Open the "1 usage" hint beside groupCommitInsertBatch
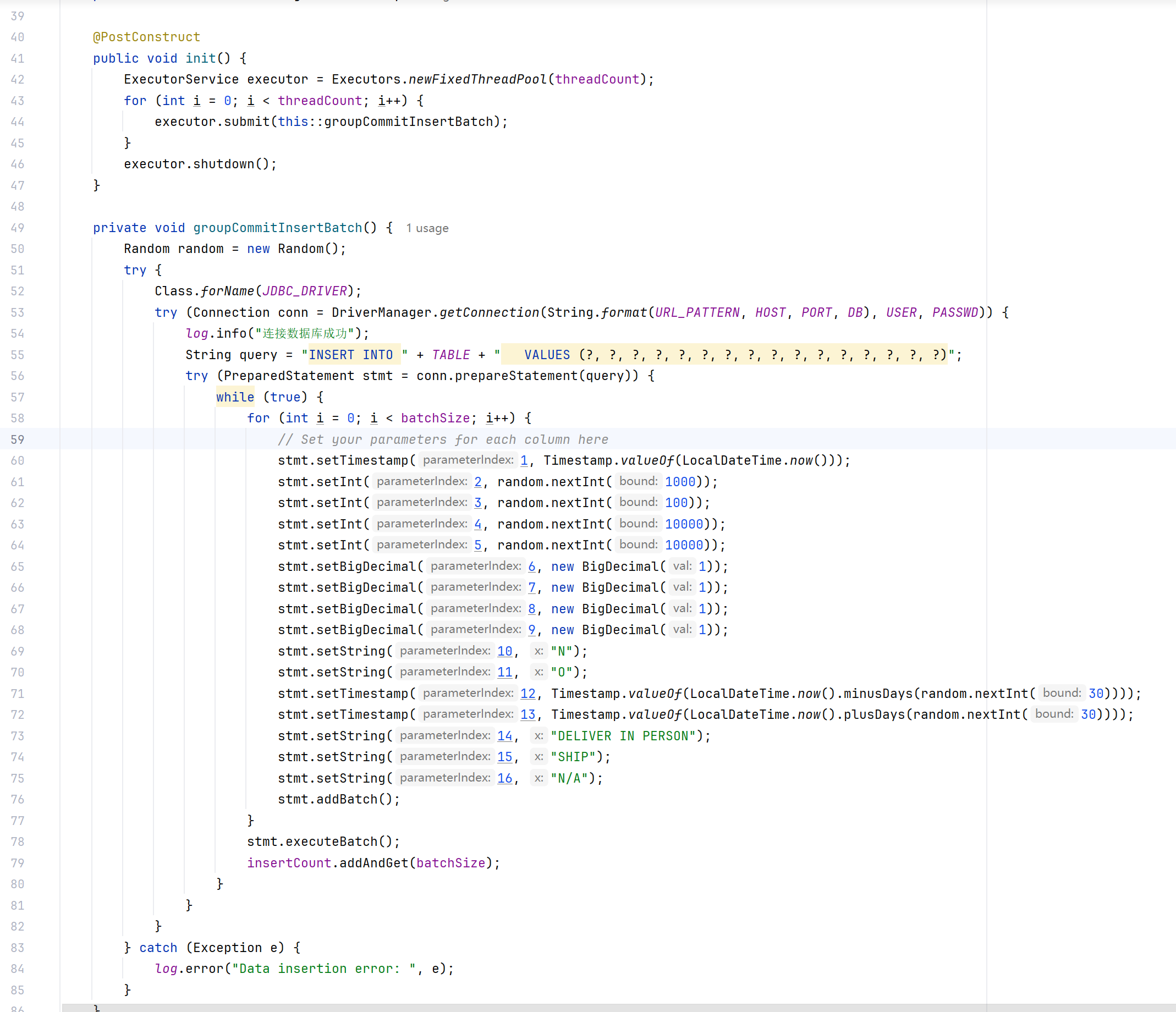Viewport: 1176px width, 1012px height. (427, 228)
